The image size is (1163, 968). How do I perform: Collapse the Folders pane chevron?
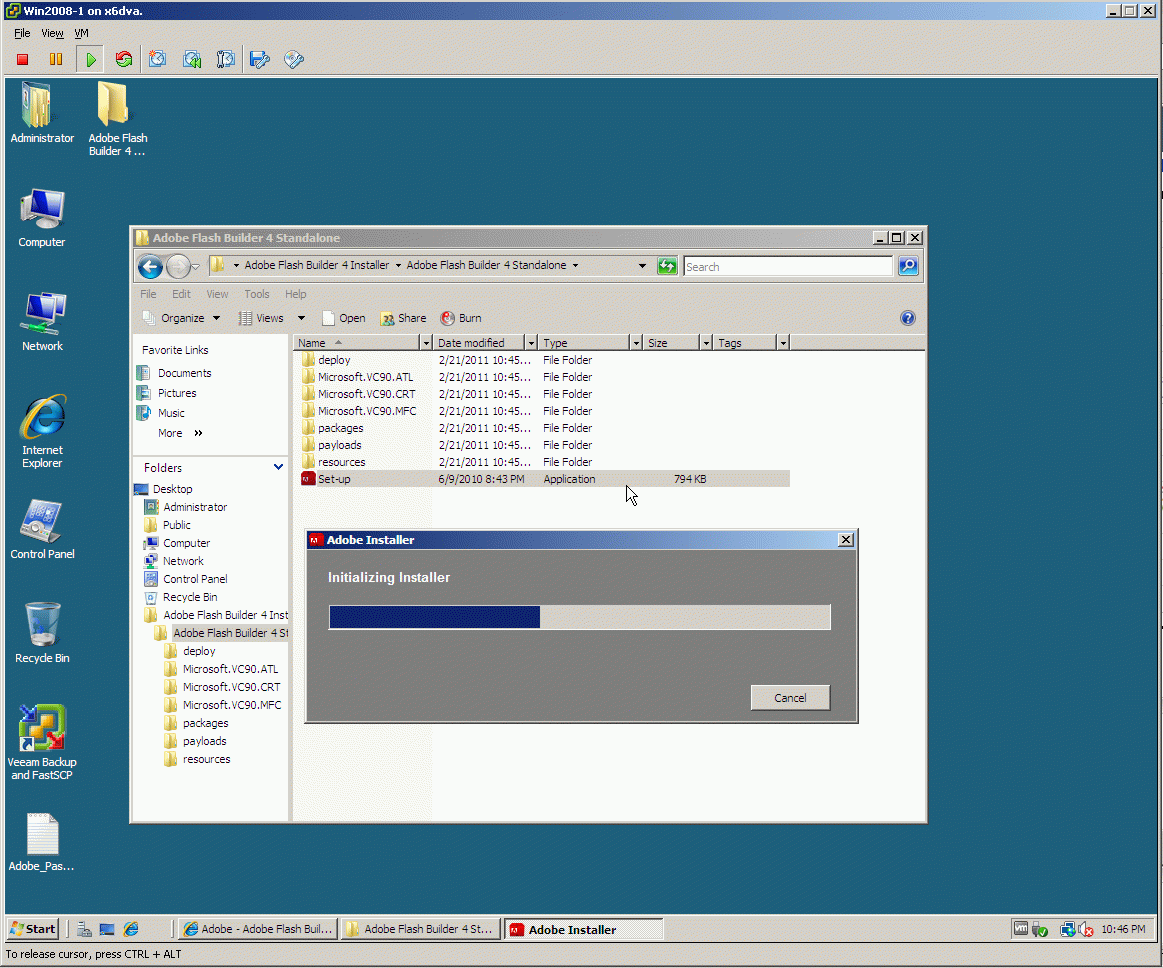(278, 467)
